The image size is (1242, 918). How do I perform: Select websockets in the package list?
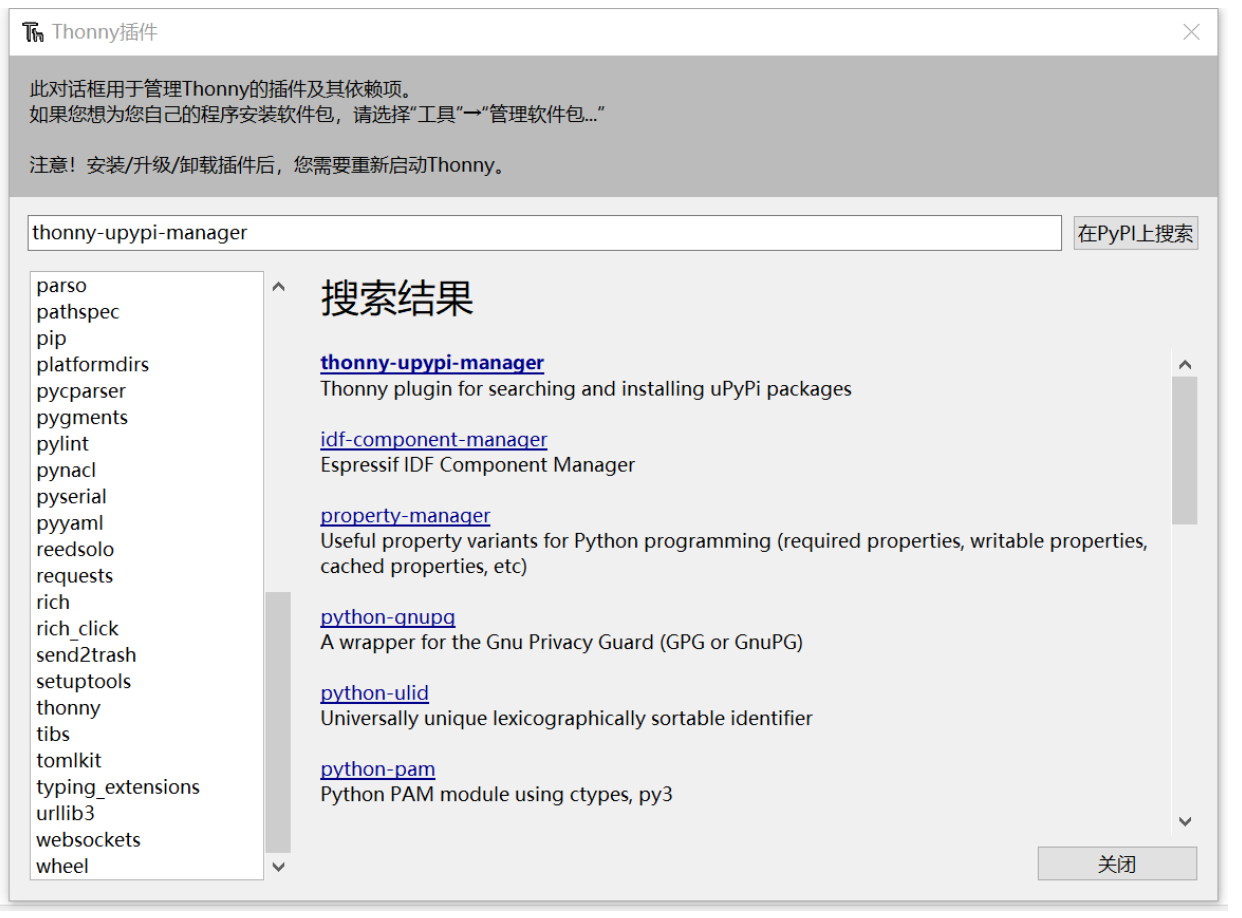click(x=88, y=840)
